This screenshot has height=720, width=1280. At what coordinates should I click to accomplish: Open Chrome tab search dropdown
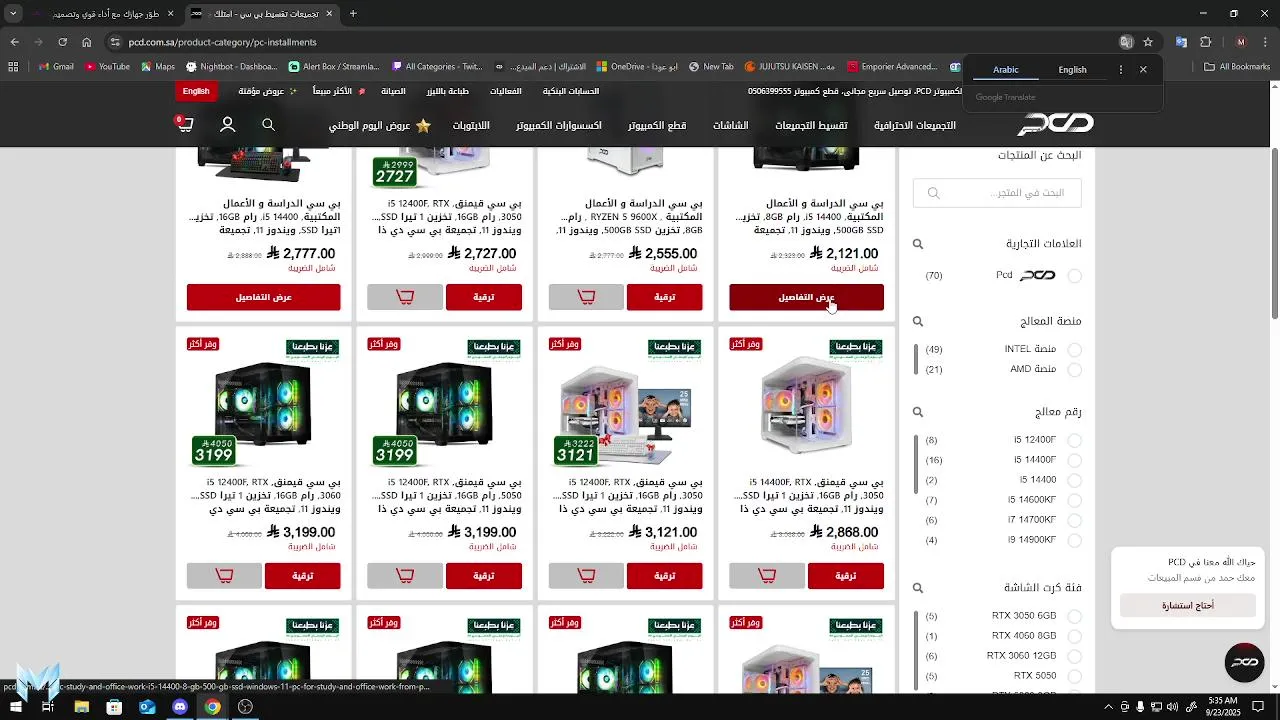coord(14,13)
